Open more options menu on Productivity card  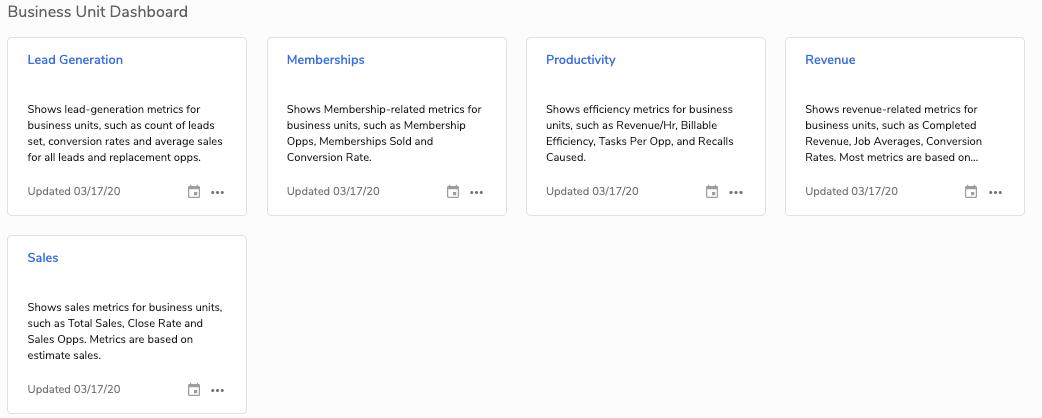tap(736, 193)
